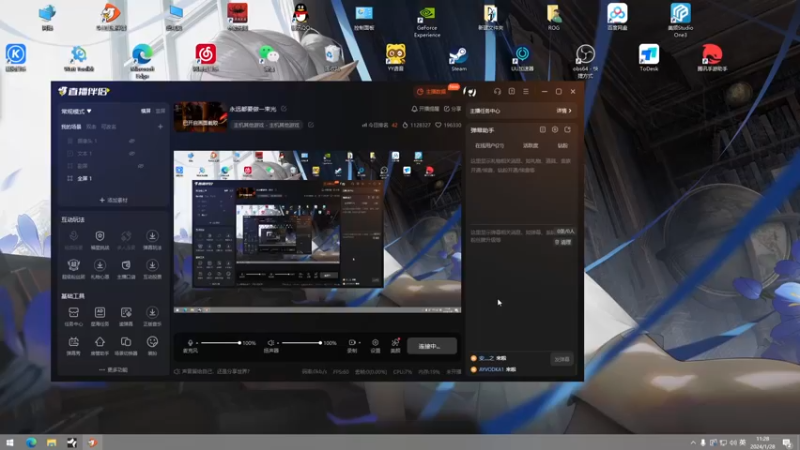Open Windows Start button on taskbar
The height and width of the screenshot is (450, 800).
click(10, 442)
